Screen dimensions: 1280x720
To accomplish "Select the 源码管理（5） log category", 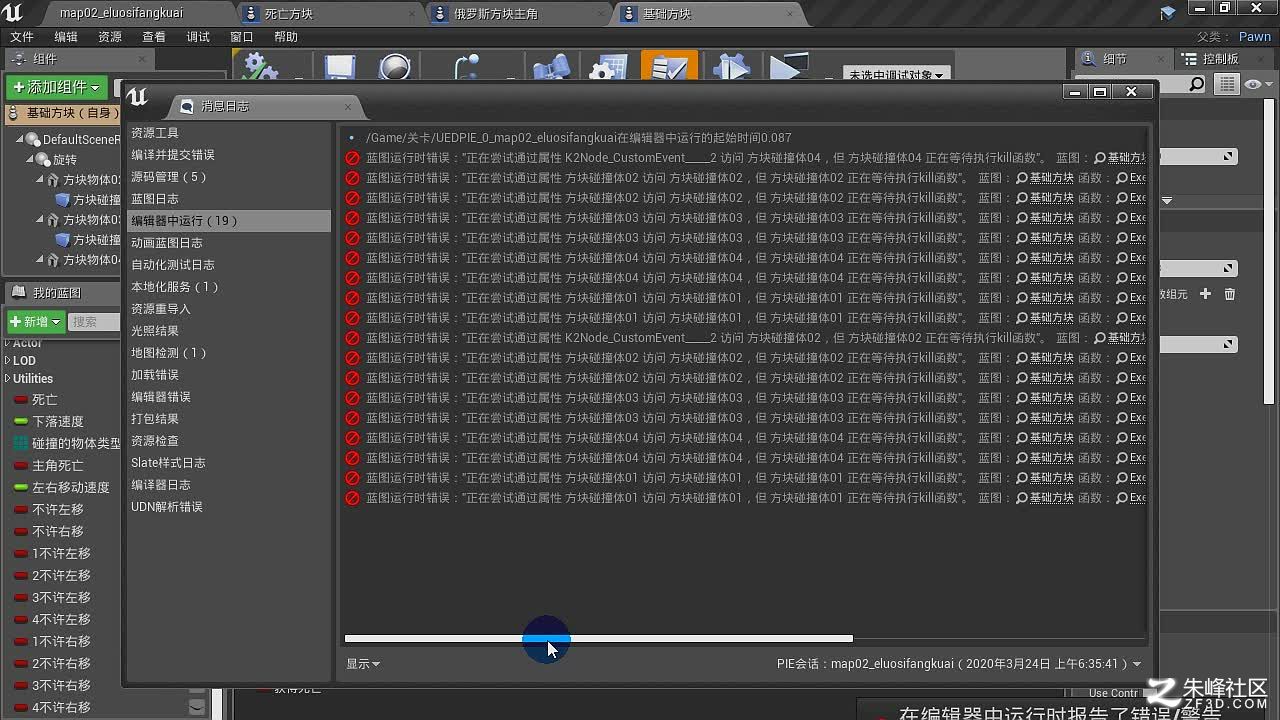I will tap(229, 177).
